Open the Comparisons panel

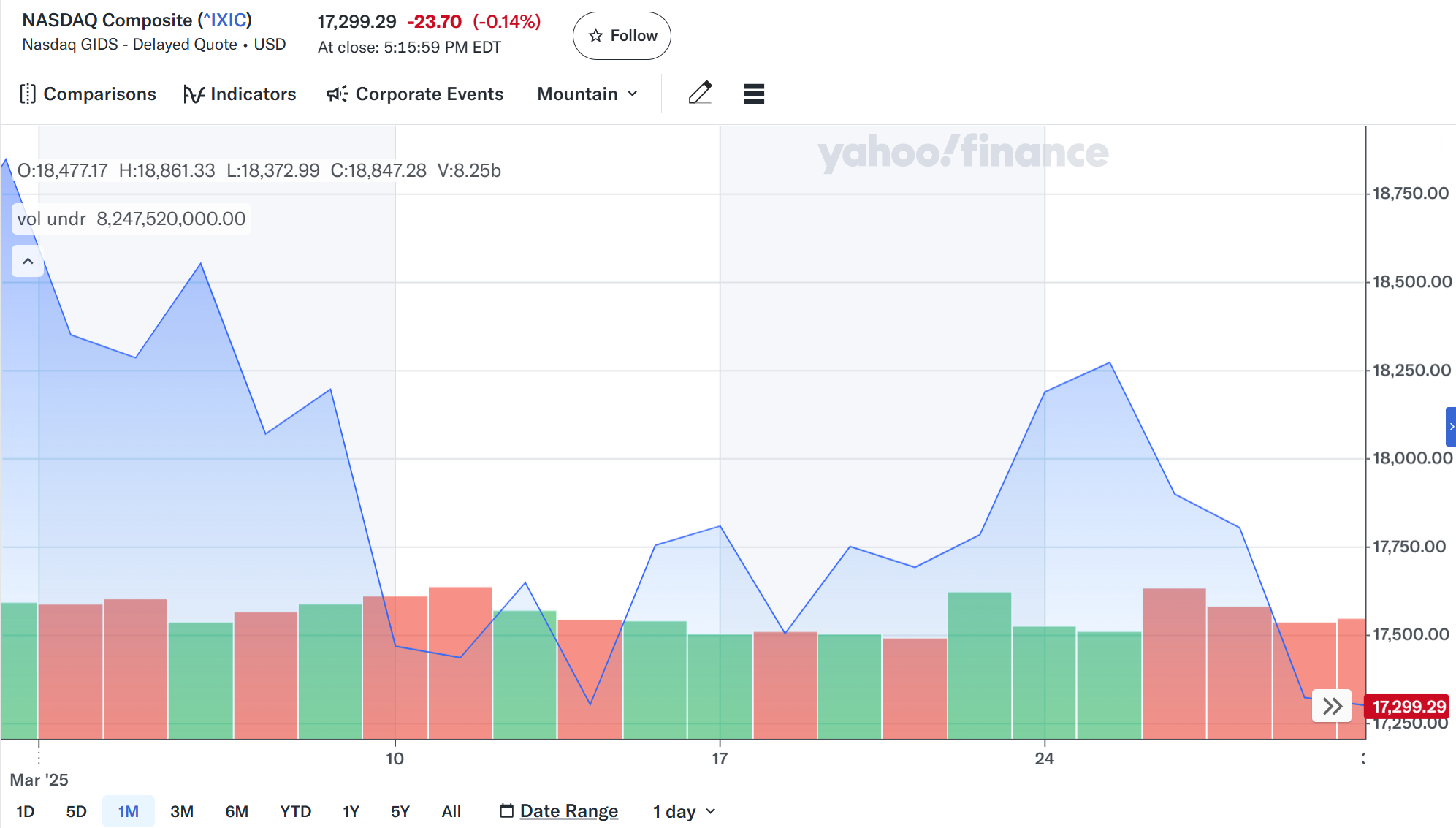(88, 94)
